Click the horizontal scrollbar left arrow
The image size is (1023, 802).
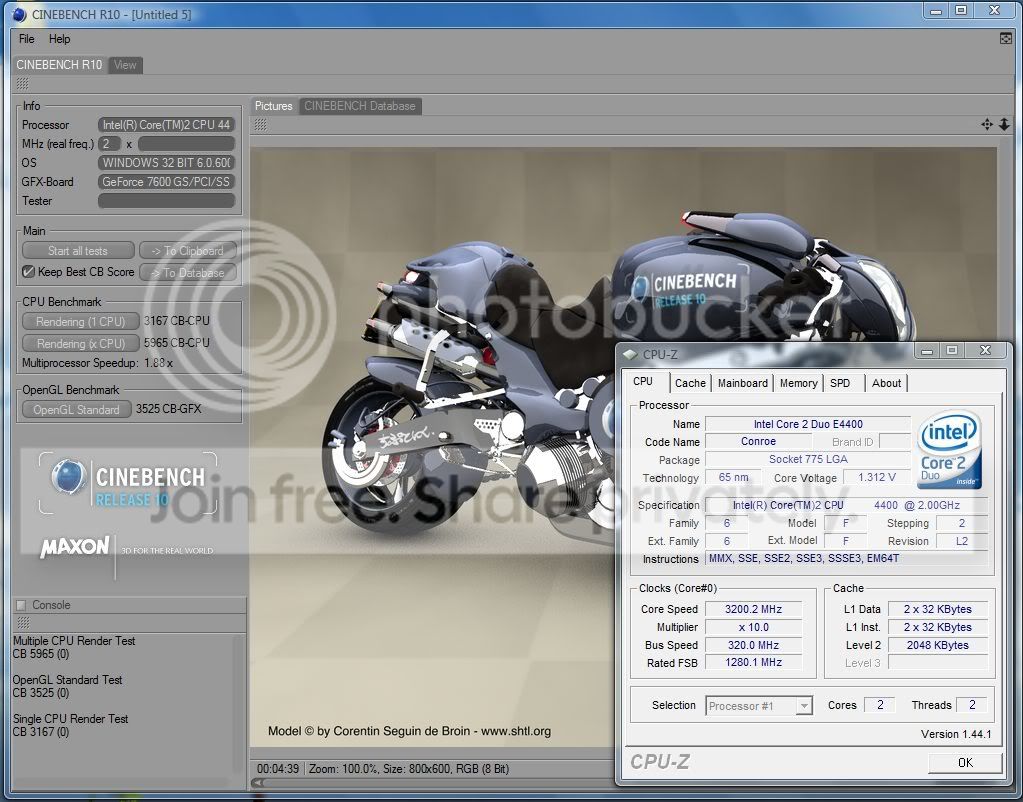[258, 782]
